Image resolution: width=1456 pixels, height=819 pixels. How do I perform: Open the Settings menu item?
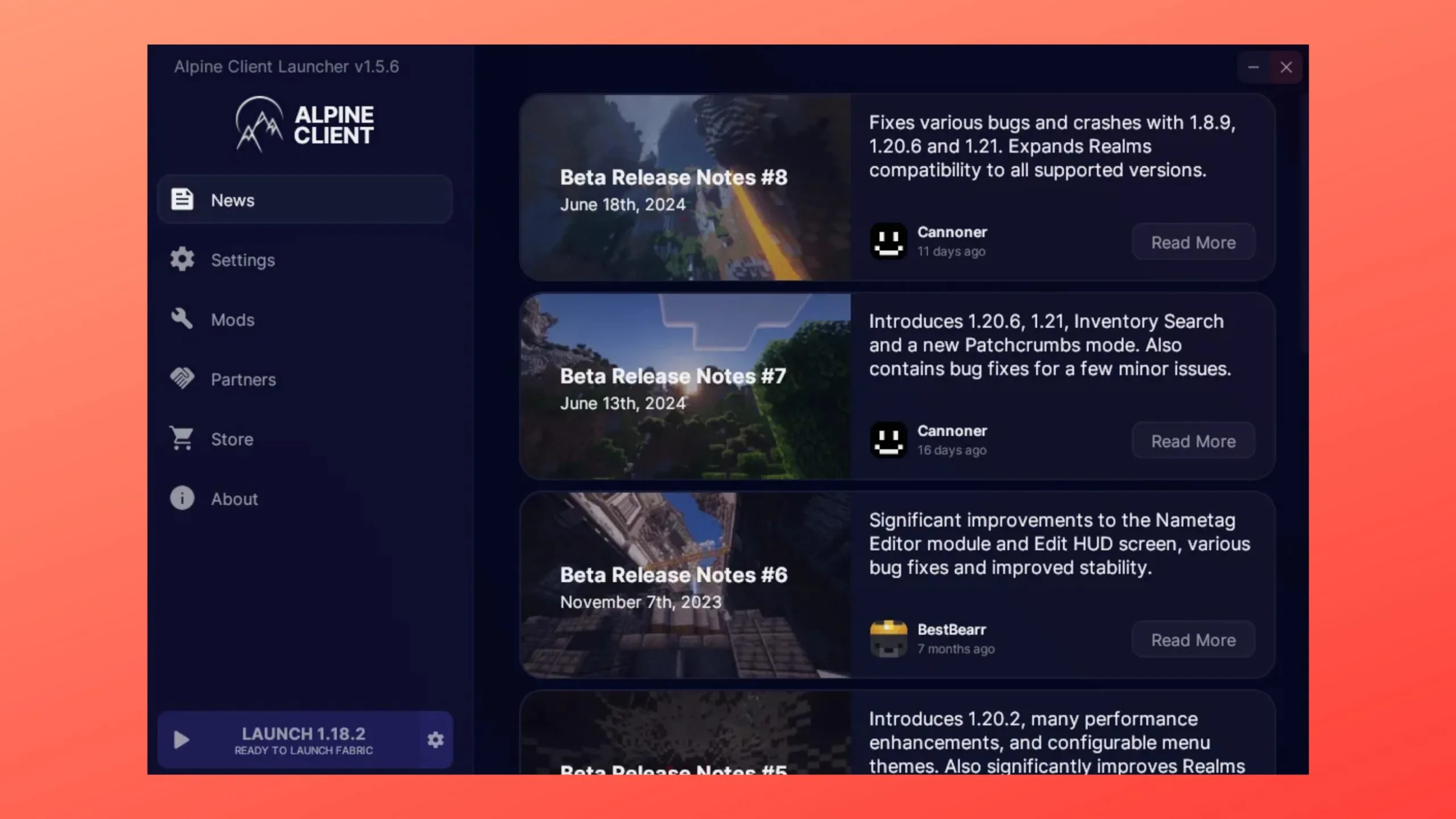click(x=305, y=259)
